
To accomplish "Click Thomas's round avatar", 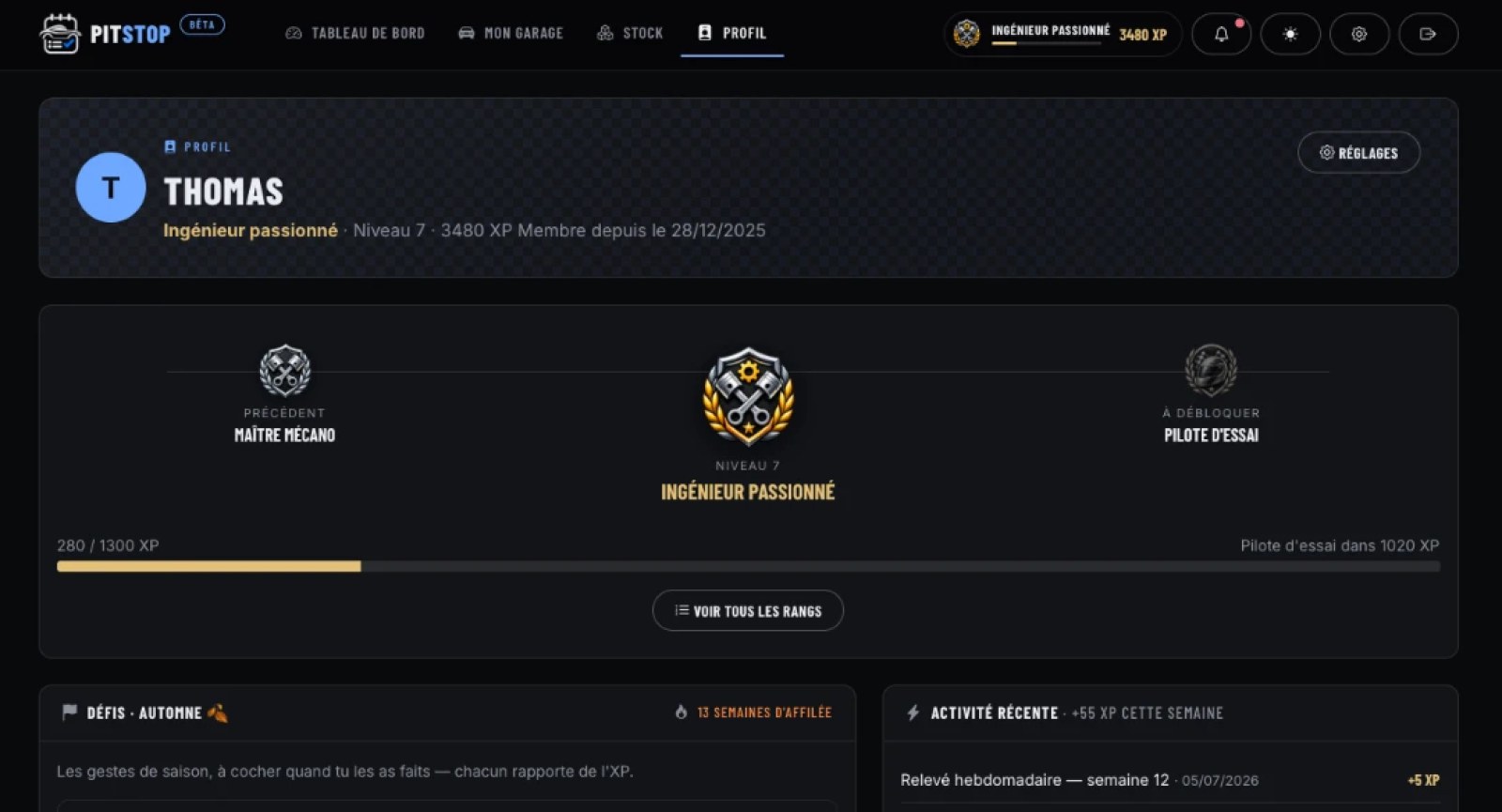I will coord(111,188).
